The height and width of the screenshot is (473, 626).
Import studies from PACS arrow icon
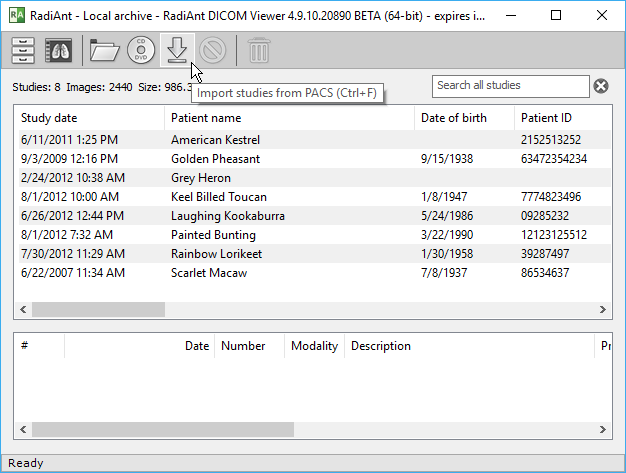tap(177, 50)
